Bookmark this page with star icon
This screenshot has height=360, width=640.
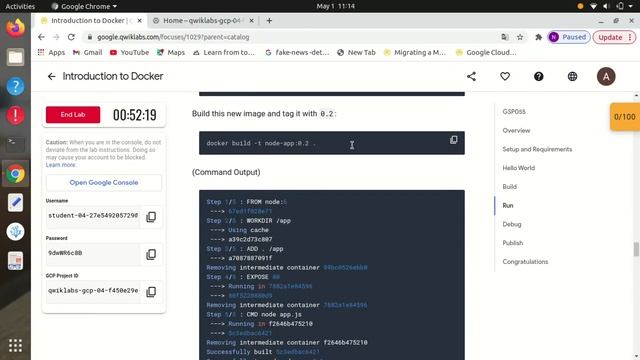pyautogui.click(x=520, y=37)
